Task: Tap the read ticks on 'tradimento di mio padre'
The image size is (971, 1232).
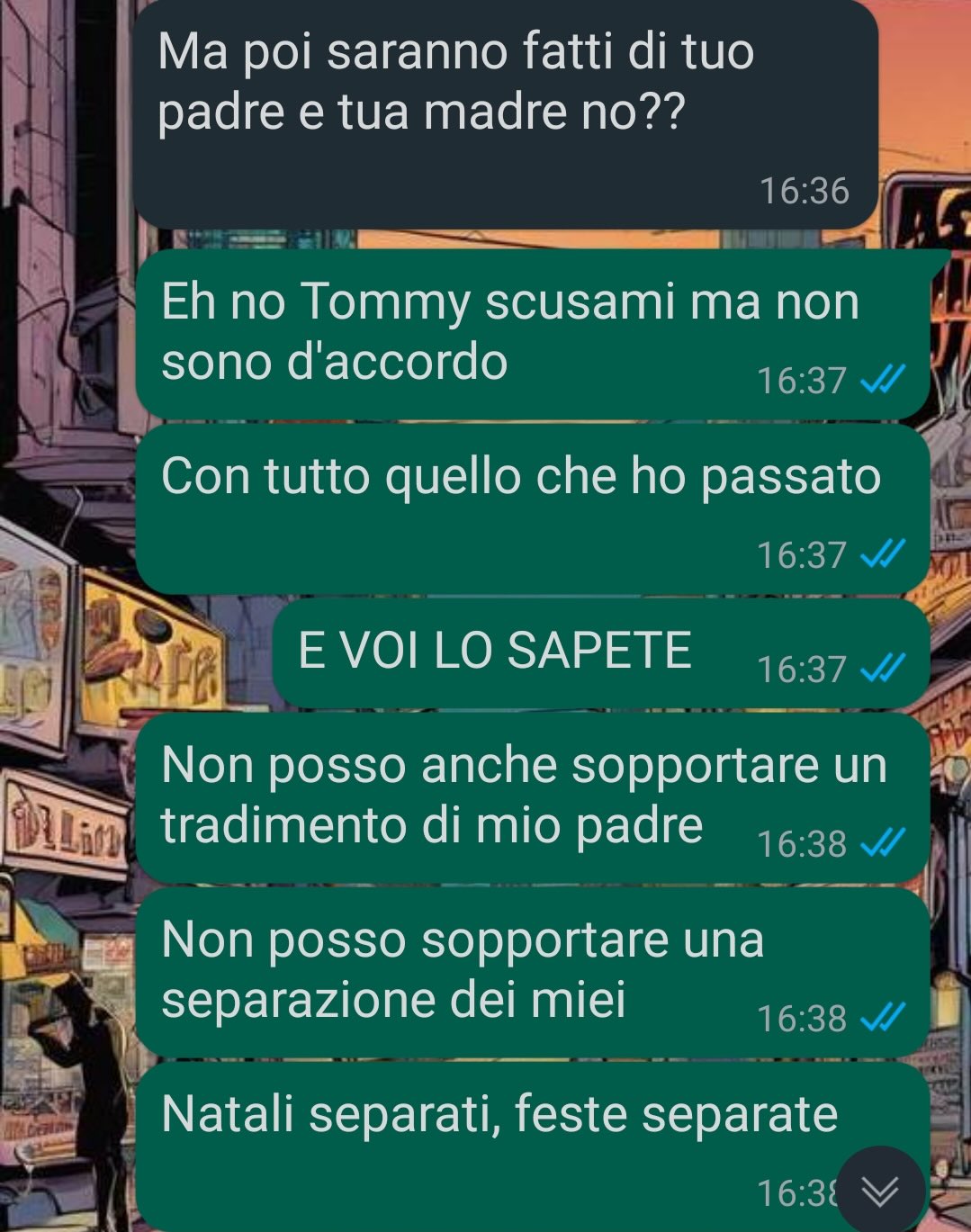Action: [x=882, y=843]
